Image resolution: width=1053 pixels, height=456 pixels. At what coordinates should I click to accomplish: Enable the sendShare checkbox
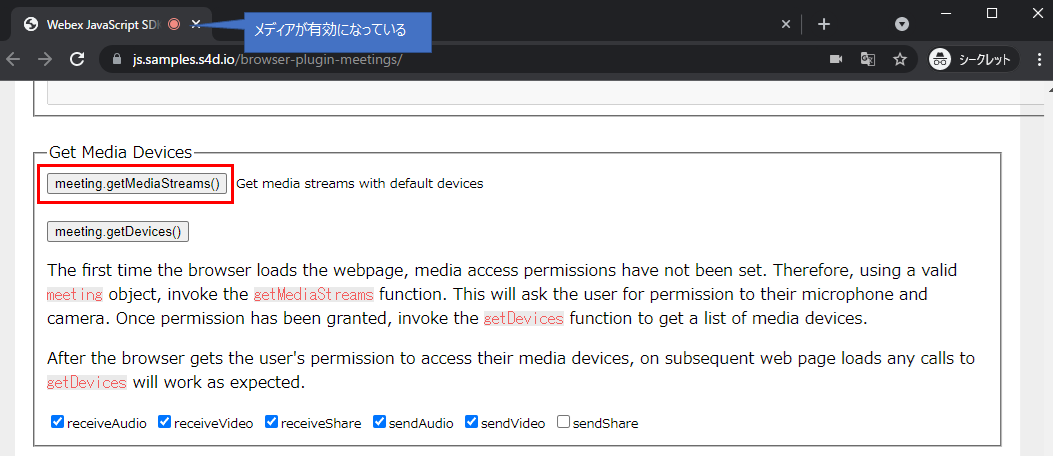point(563,422)
